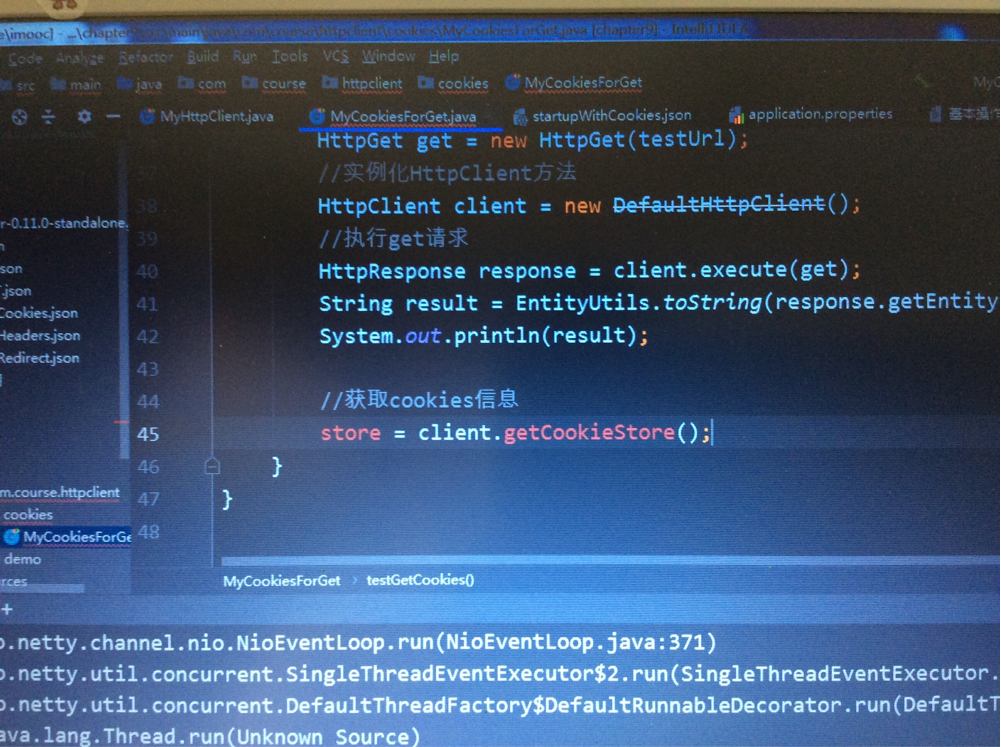1001x747 pixels.
Task: Click the project panel horizontal scrollbar
Action: pos(42,588)
